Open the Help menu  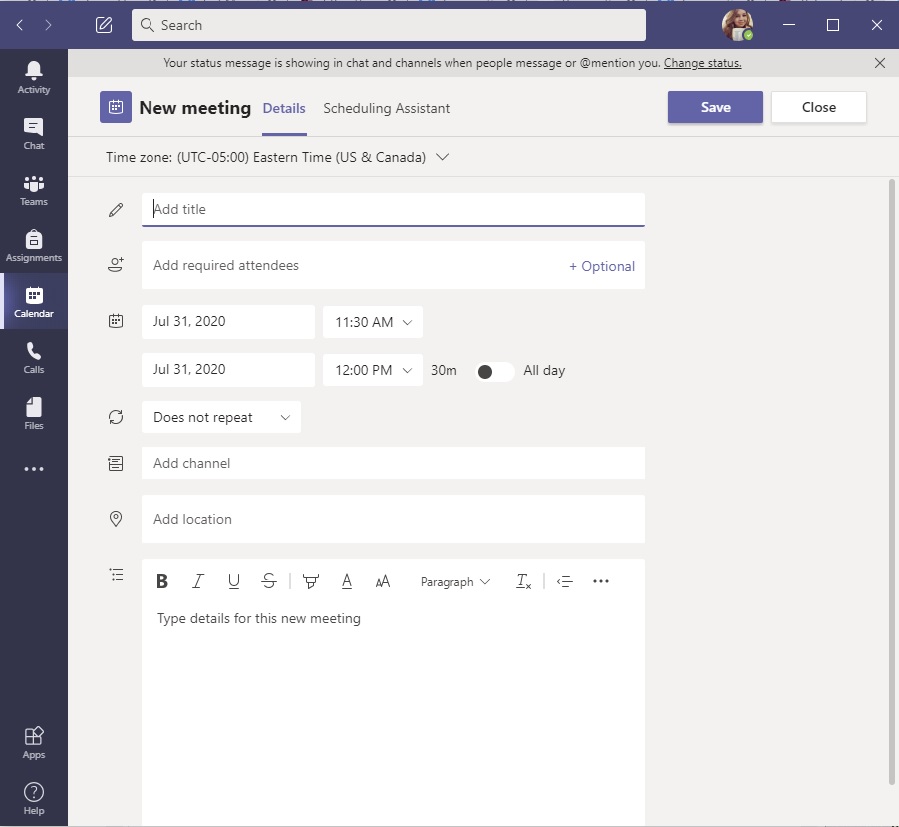pyautogui.click(x=34, y=798)
